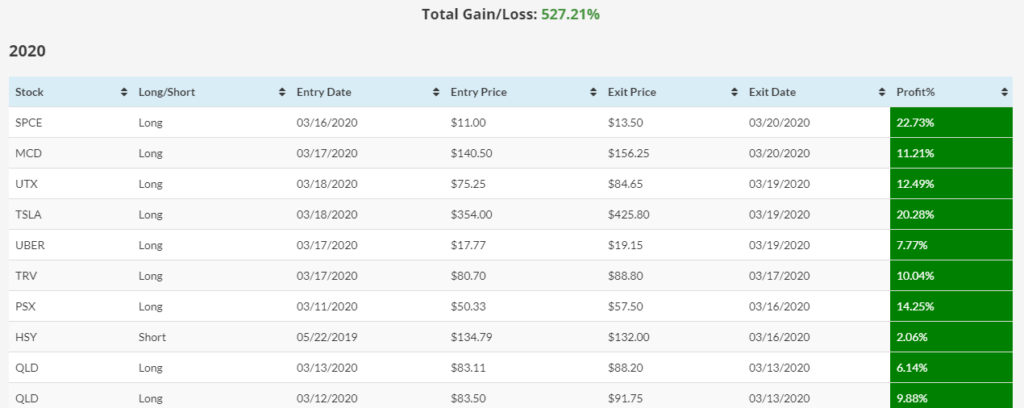Viewport: 1024px width, 408px height.
Task: Click the $156.25 exit price
Action: (628, 153)
